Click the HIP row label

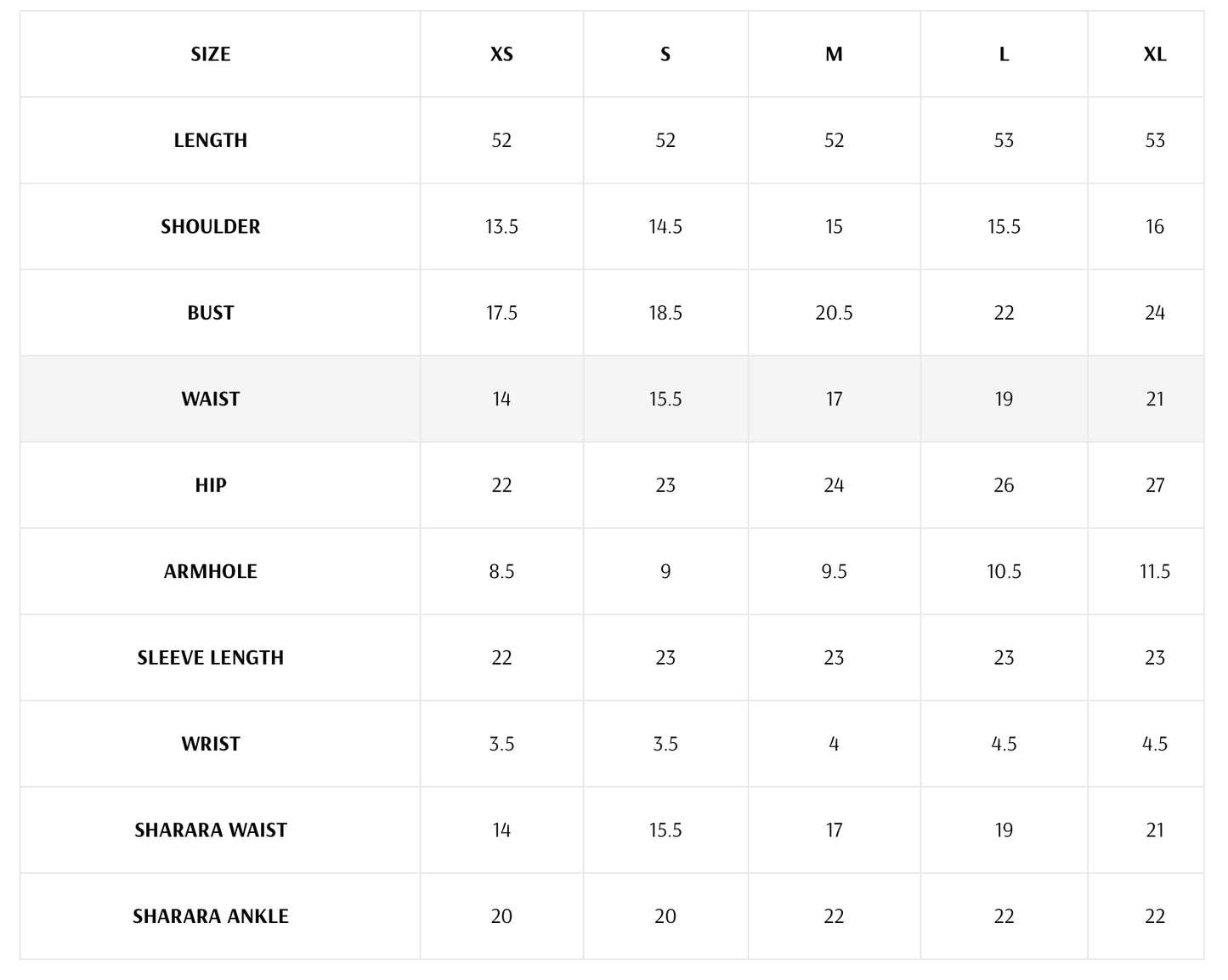[x=210, y=485]
